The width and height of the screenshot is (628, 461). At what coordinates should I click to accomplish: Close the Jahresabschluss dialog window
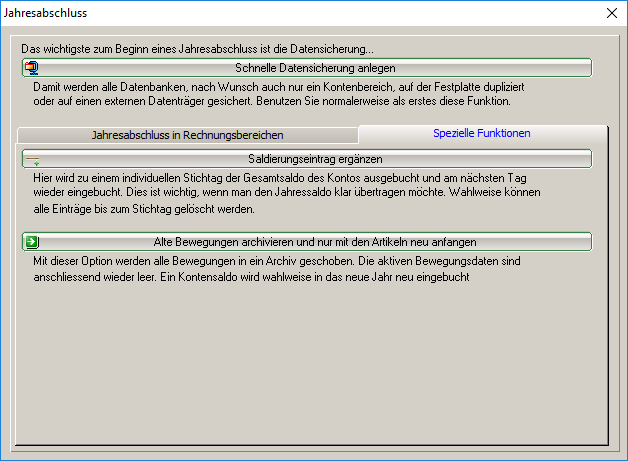click(x=612, y=13)
